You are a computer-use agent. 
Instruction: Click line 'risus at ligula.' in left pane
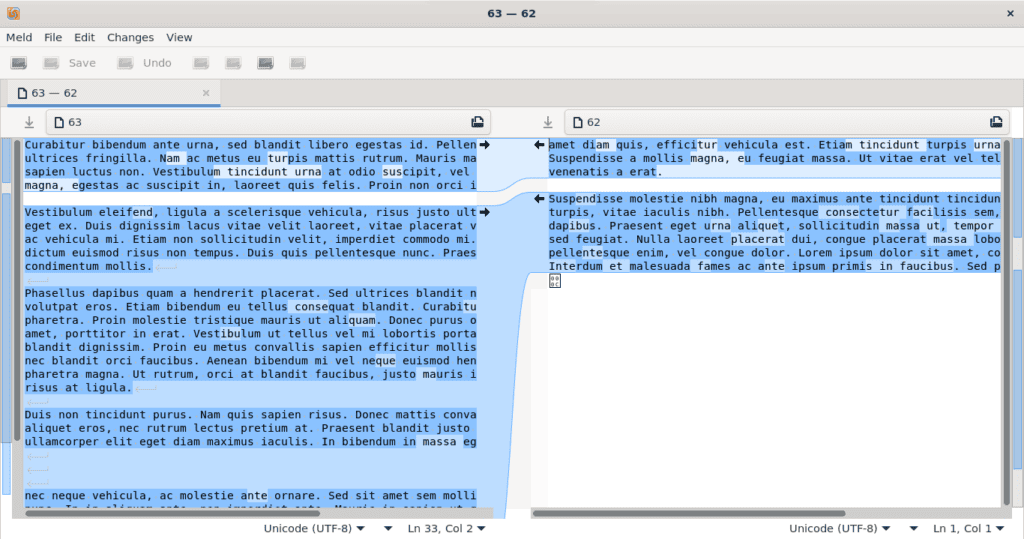pos(78,388)
